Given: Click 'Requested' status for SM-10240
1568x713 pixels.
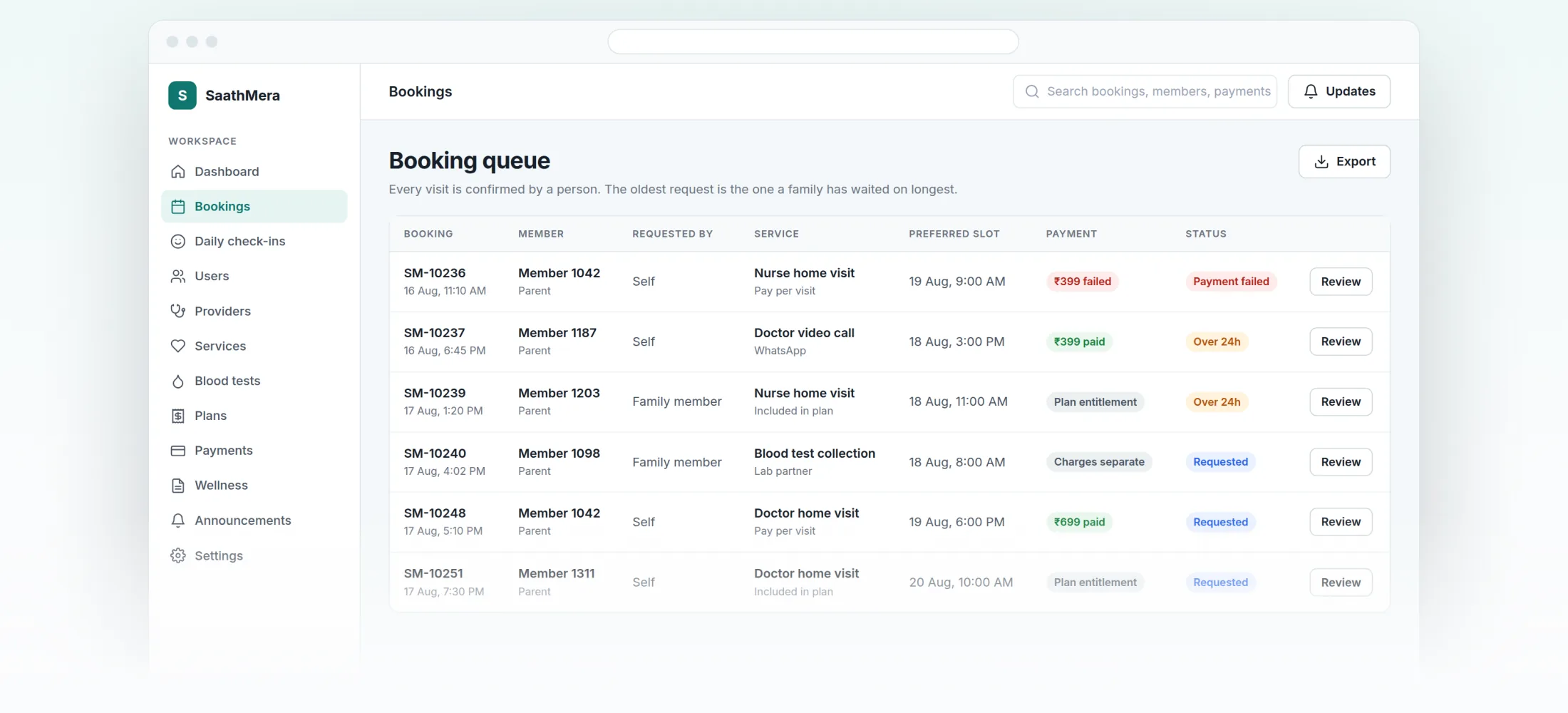Looking at the screenshot, I should tap(1221, 462).
